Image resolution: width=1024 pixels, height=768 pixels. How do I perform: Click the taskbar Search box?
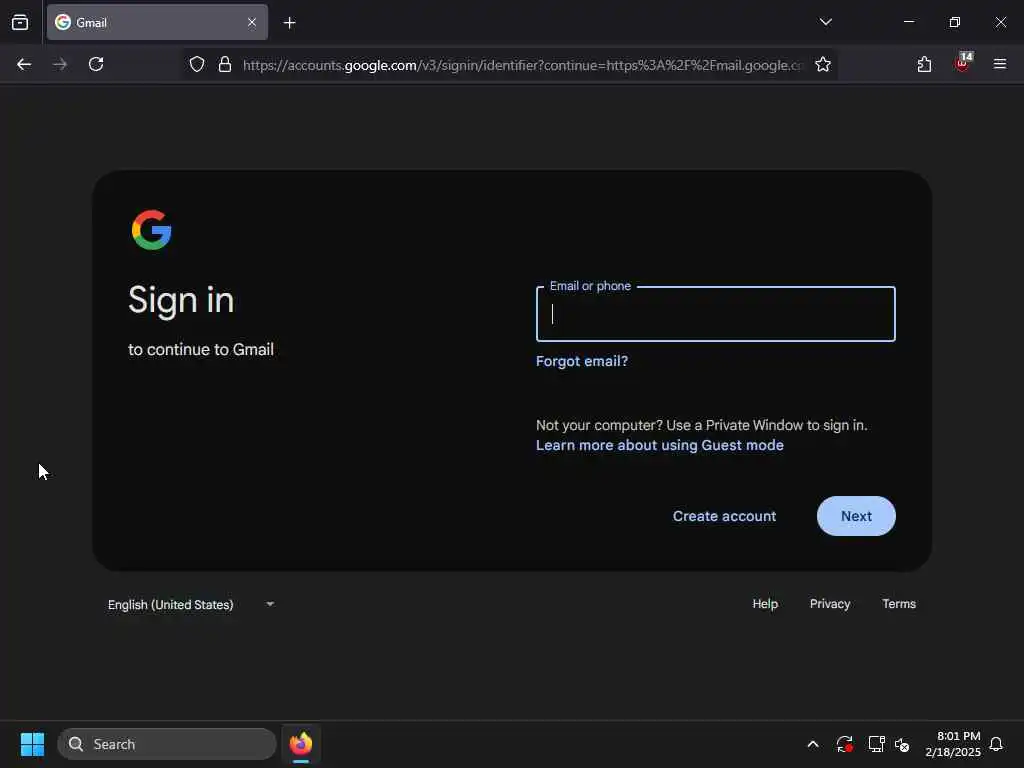[x=167, y=744]
